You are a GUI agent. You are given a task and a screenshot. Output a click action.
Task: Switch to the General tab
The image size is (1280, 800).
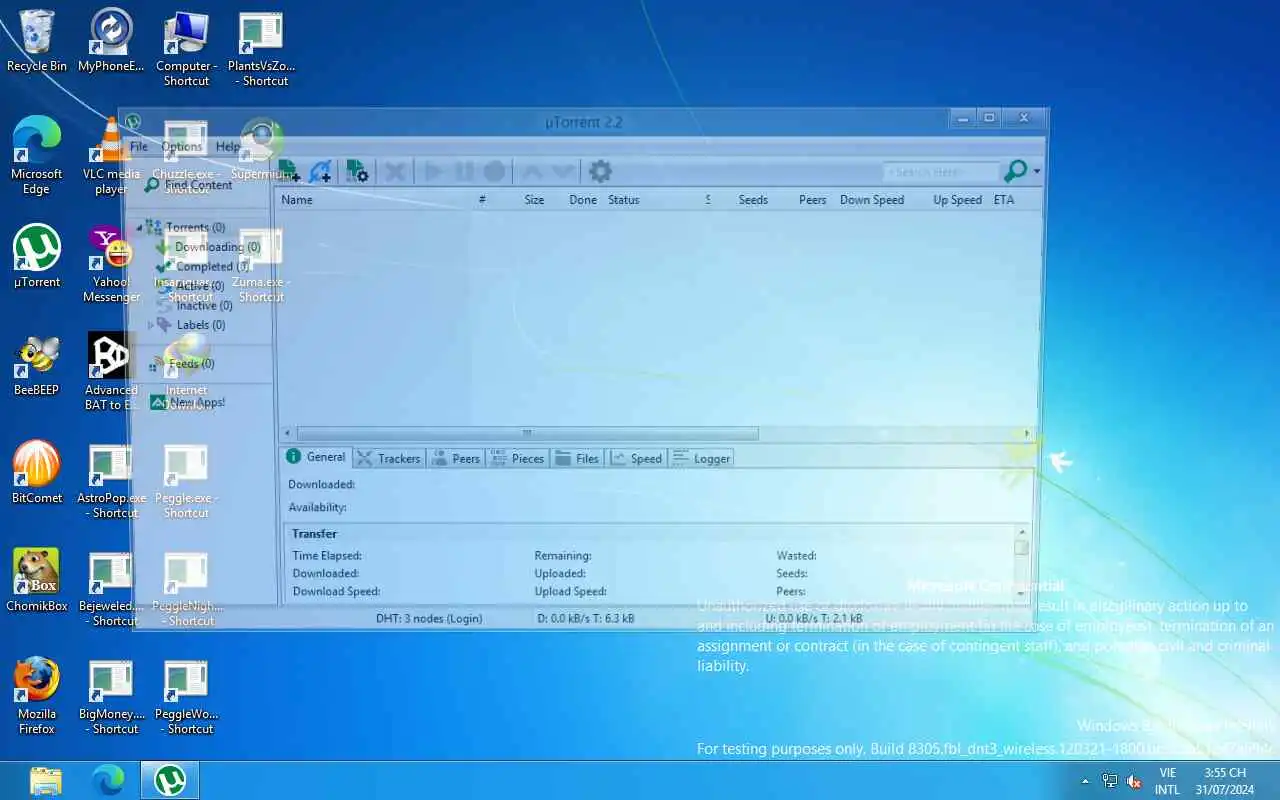coord(316,457)
